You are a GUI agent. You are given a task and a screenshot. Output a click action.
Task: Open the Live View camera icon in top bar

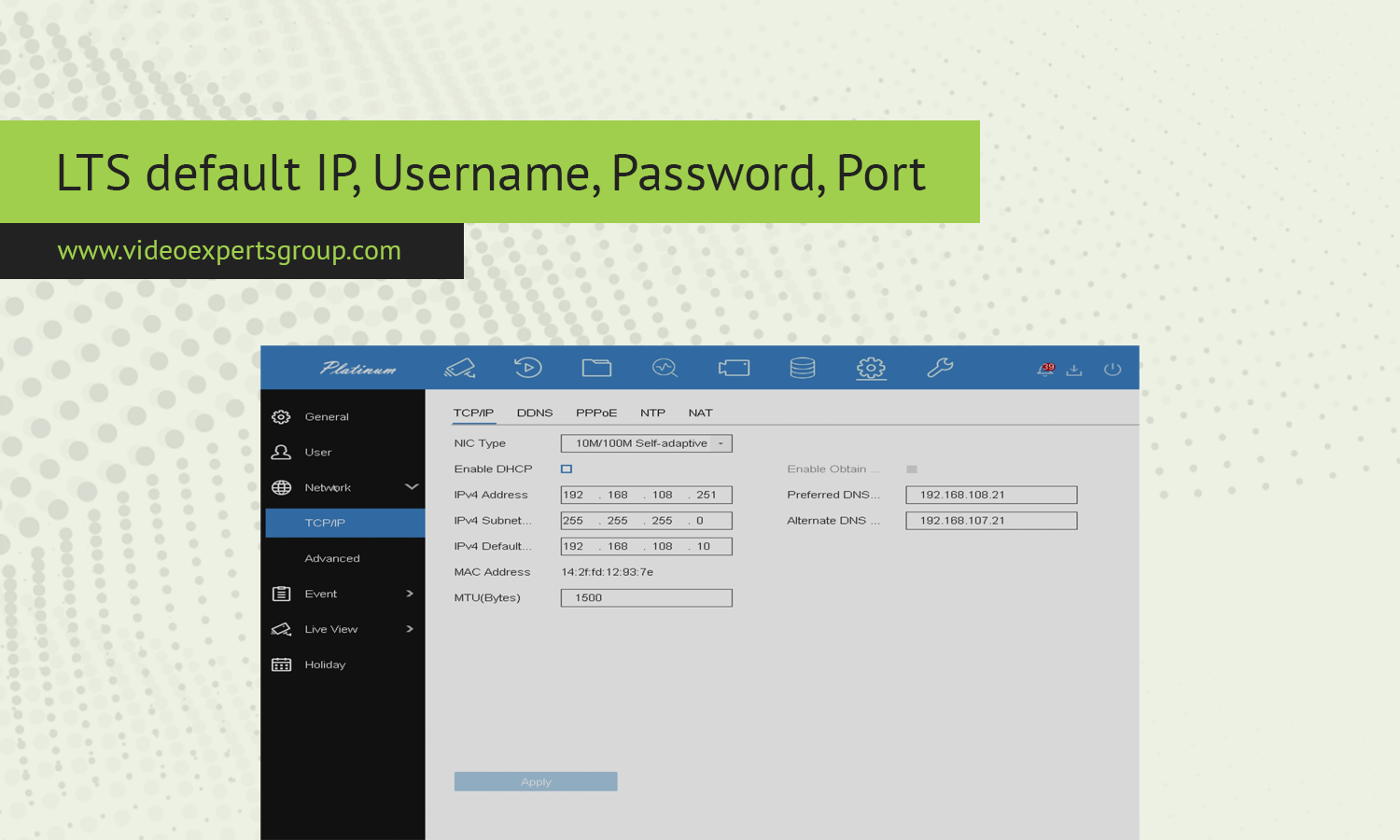(x=459, y=368)
